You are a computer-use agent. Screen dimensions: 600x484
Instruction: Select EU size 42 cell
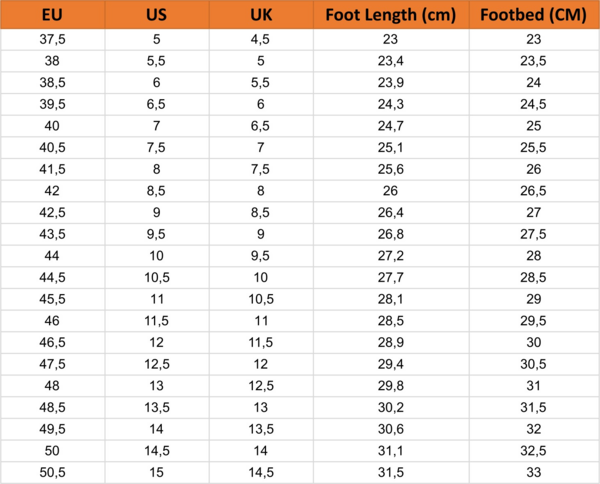pyautogui.click(x=53, y=190)
